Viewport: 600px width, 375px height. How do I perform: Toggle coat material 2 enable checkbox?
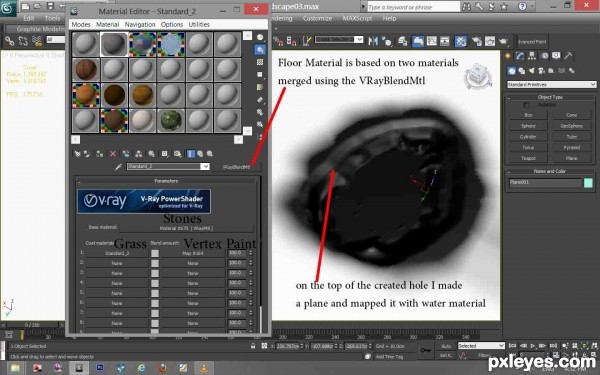click(x=155, y=263)
